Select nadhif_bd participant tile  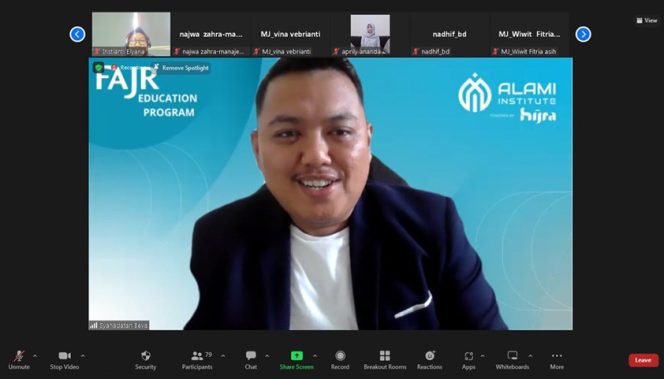coord(449,34)
